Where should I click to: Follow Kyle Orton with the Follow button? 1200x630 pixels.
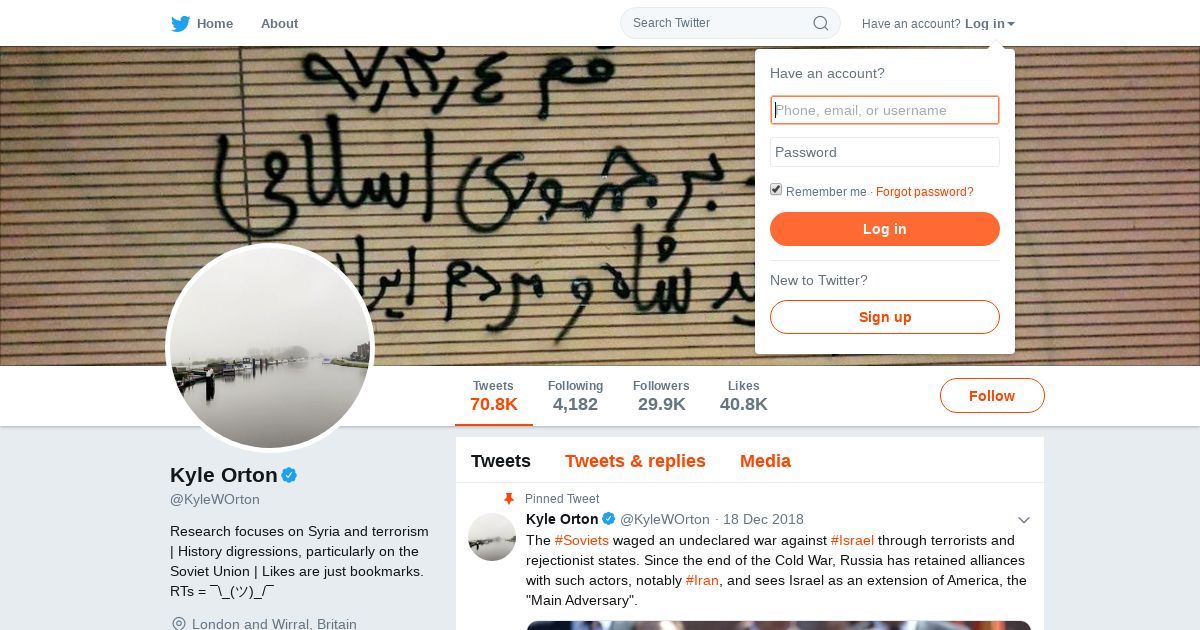click(x=992, y=396)
